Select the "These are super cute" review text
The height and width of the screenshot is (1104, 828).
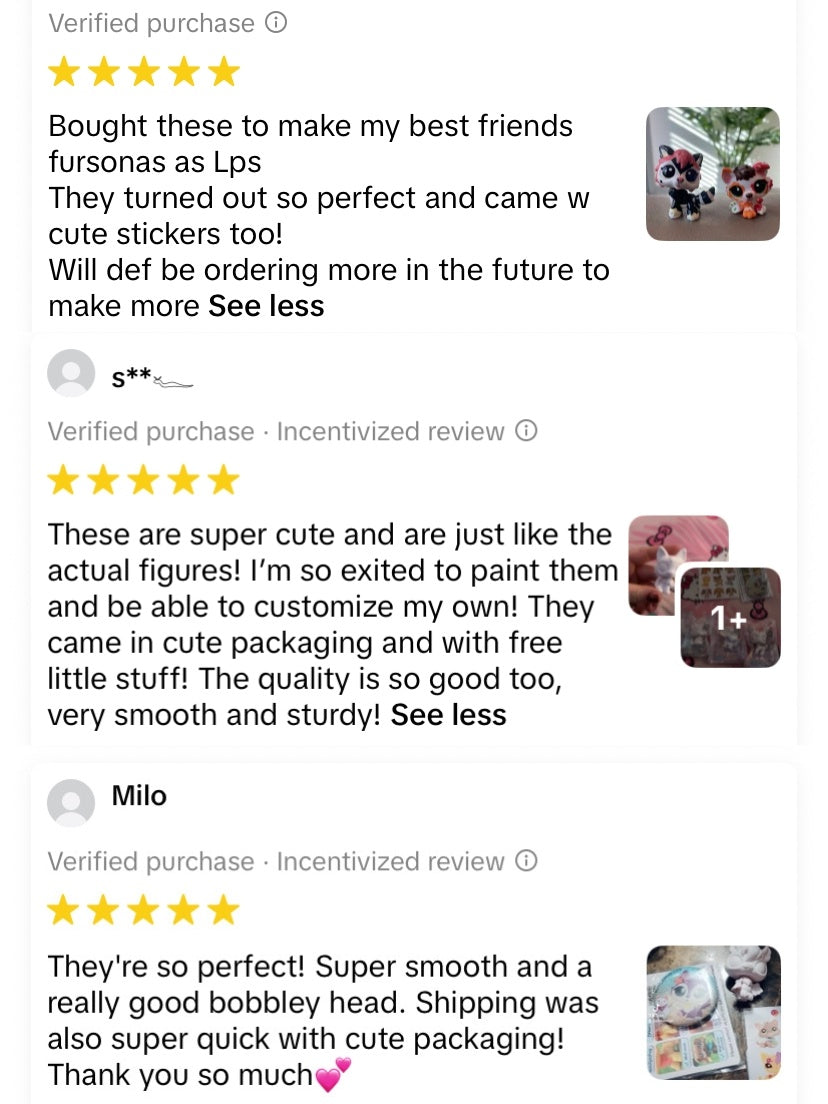(330, 625)
